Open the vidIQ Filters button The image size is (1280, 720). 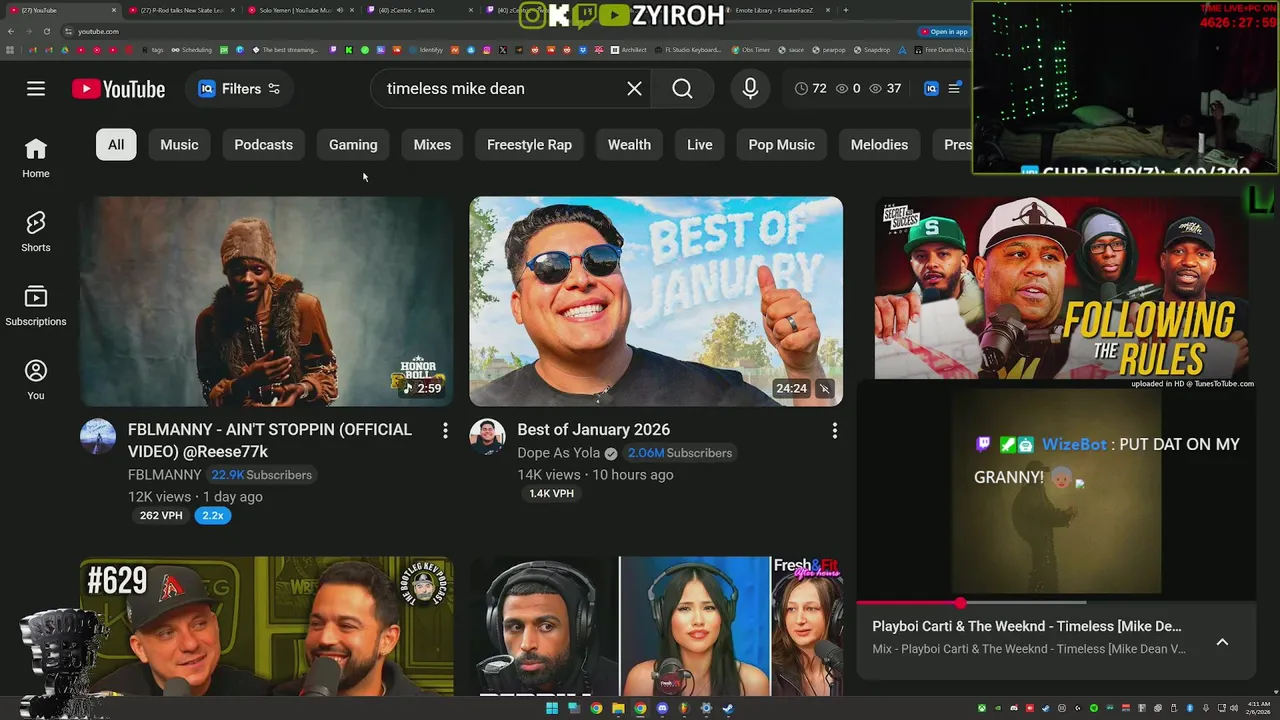tap(239, 89)
